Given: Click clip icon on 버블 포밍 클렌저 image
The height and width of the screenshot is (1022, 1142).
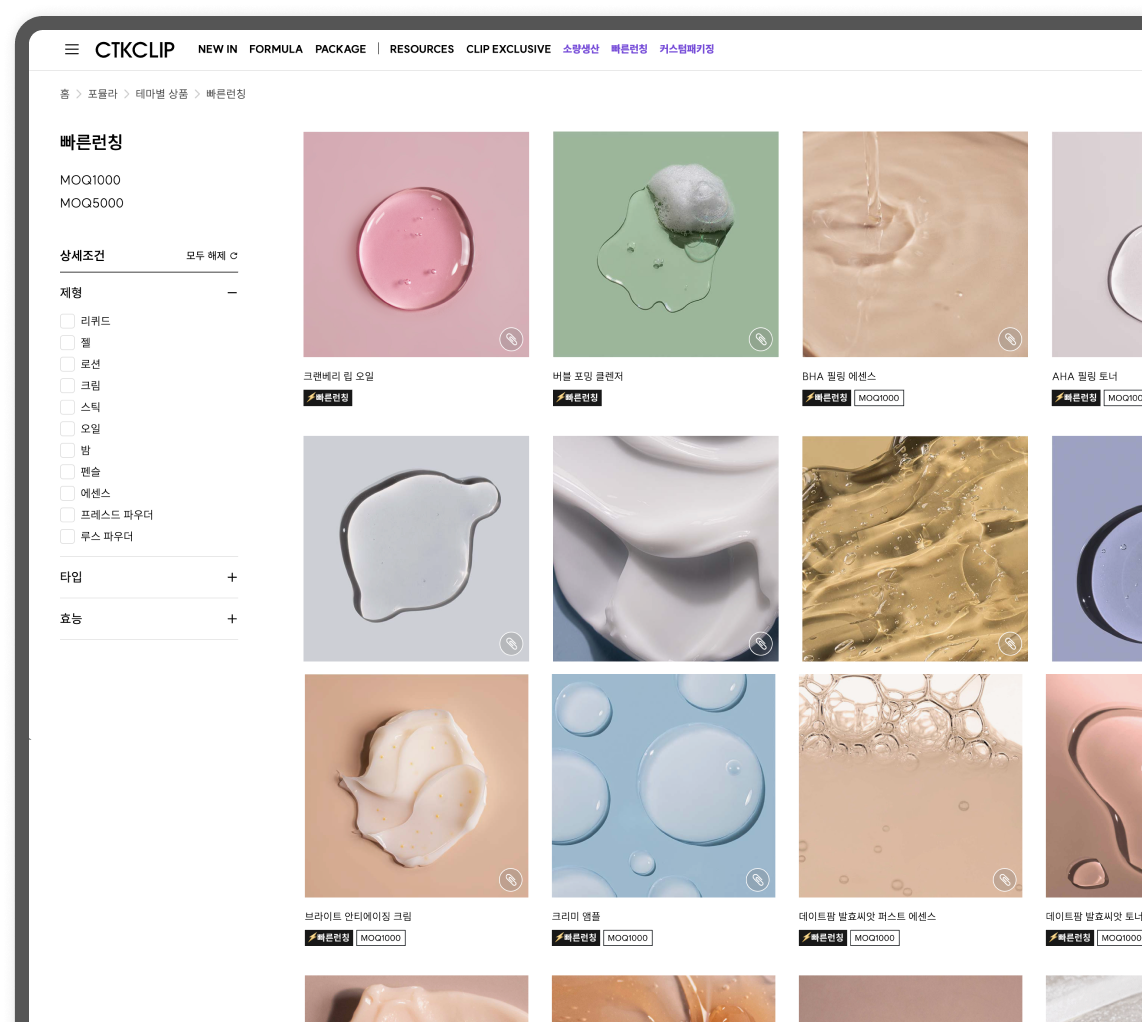Looking at the screenshot, I should coord(760,339).
